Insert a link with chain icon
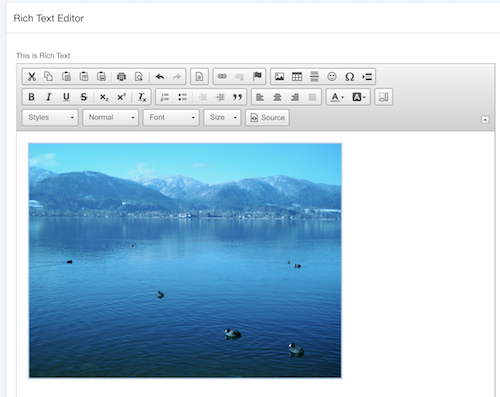 coord(222,77)
